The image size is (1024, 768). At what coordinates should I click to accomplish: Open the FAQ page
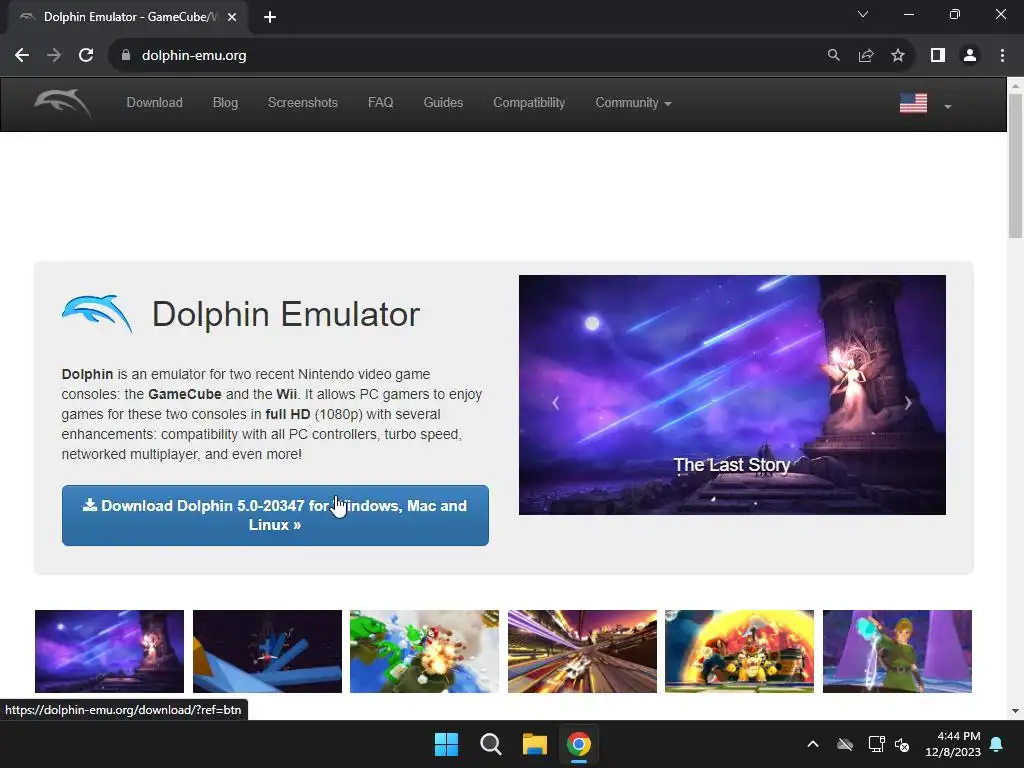381,103
